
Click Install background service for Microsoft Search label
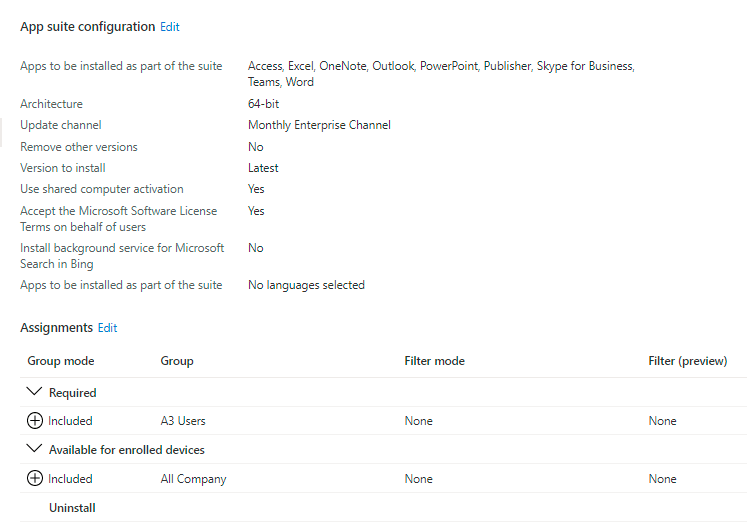[x=122, y=256]
